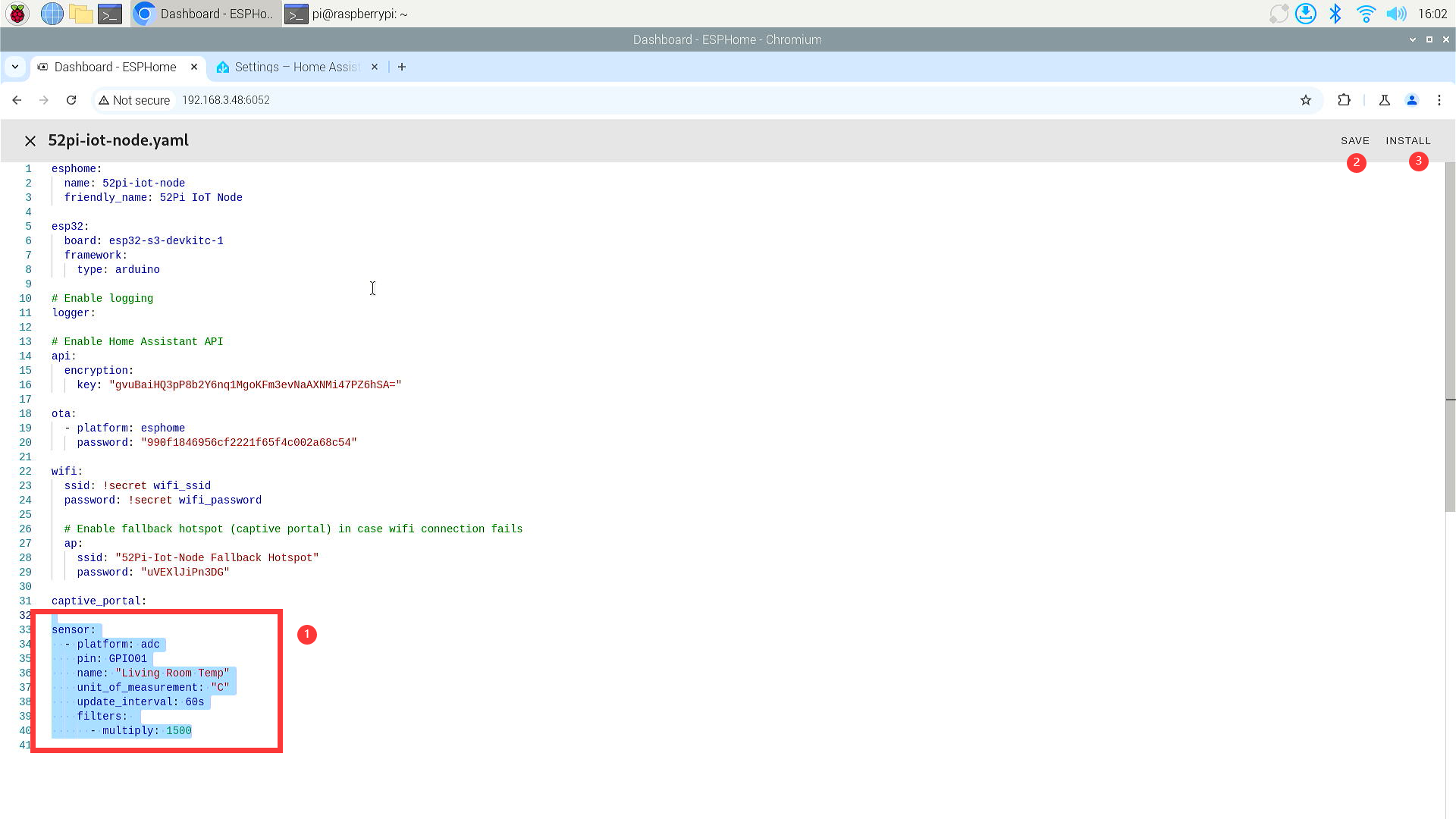1456x819 pixels.
Task: Close the Settings – Home Assistant tab
Action: click(x=375, y=67)
